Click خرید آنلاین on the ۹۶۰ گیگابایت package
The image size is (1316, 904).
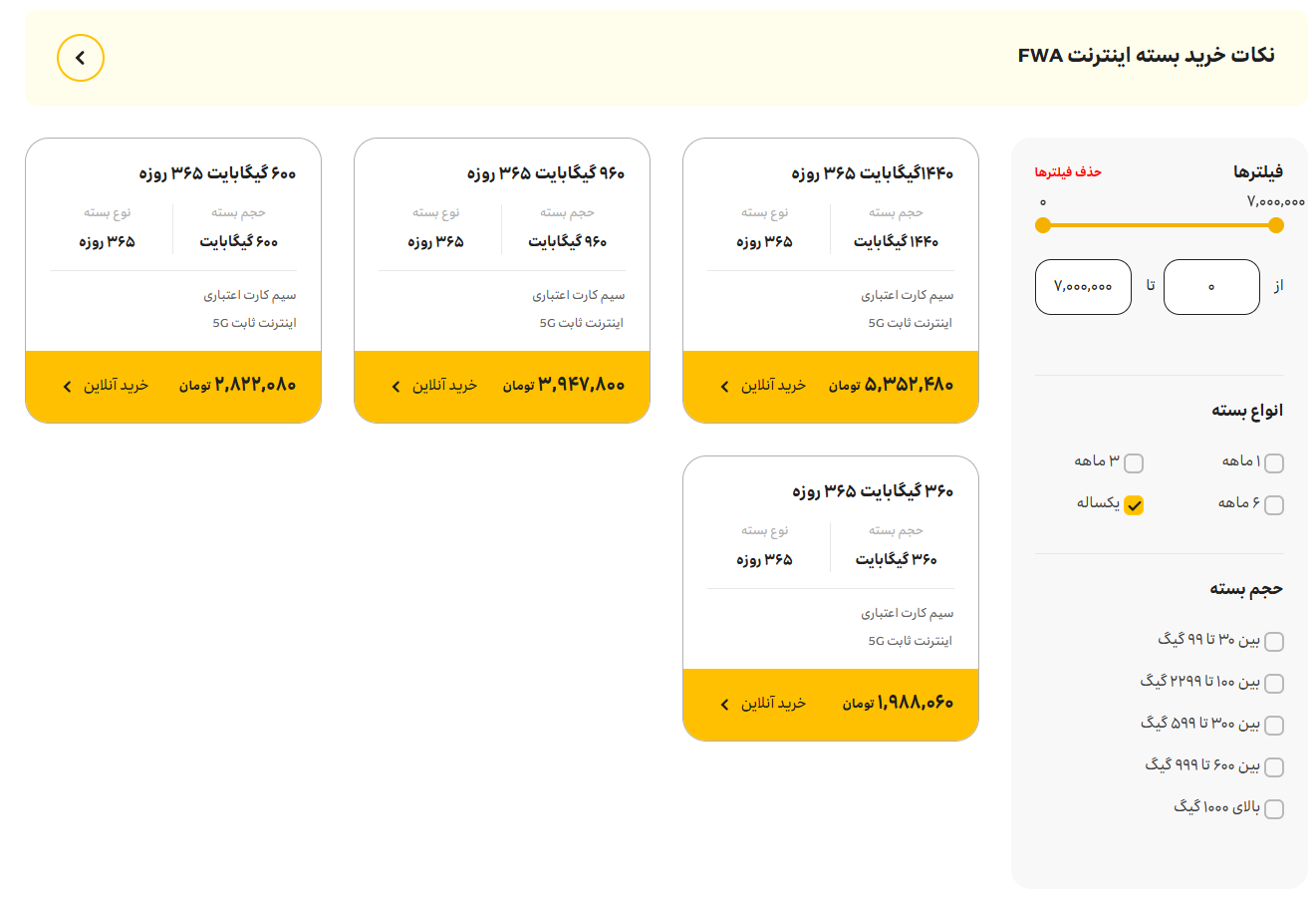point(444,386)
